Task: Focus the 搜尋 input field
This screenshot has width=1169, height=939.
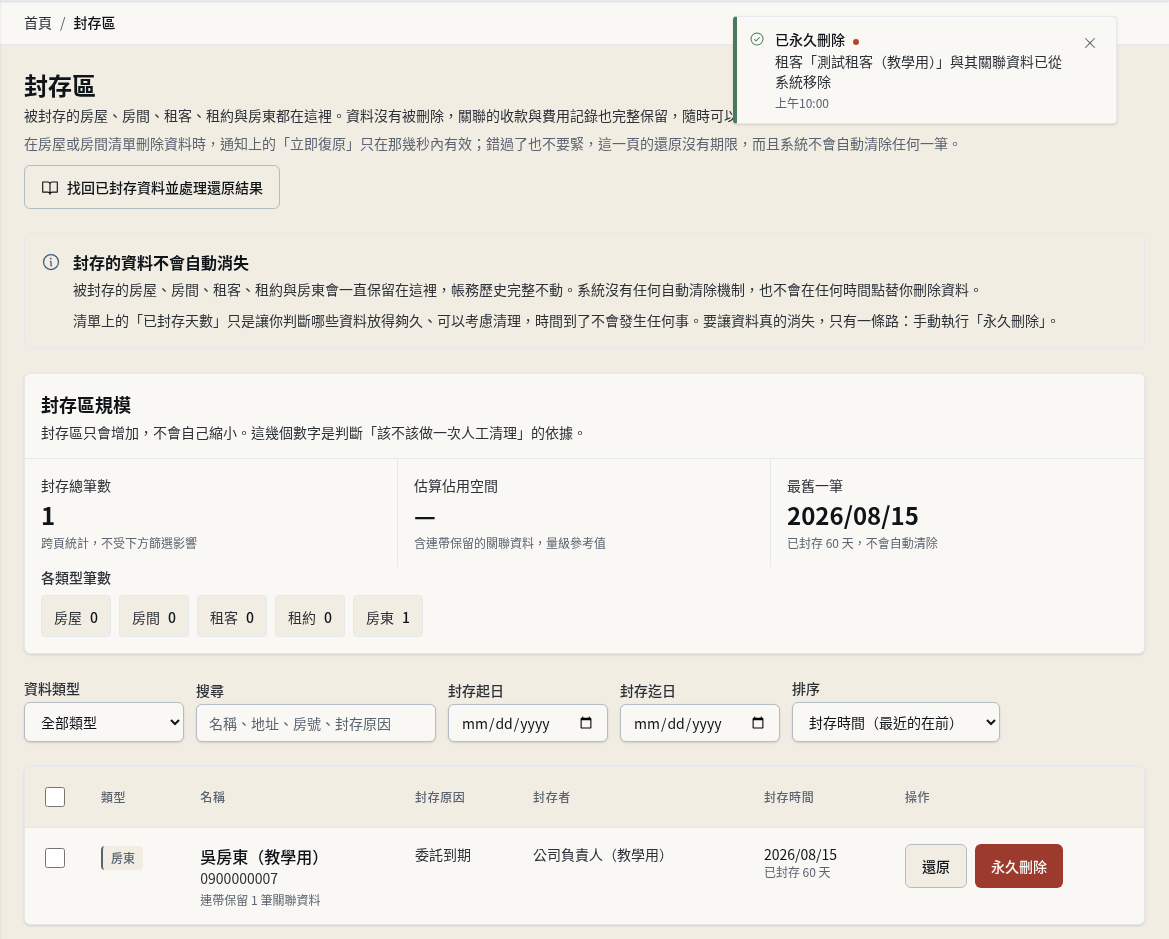Action: tap(315, 723)
